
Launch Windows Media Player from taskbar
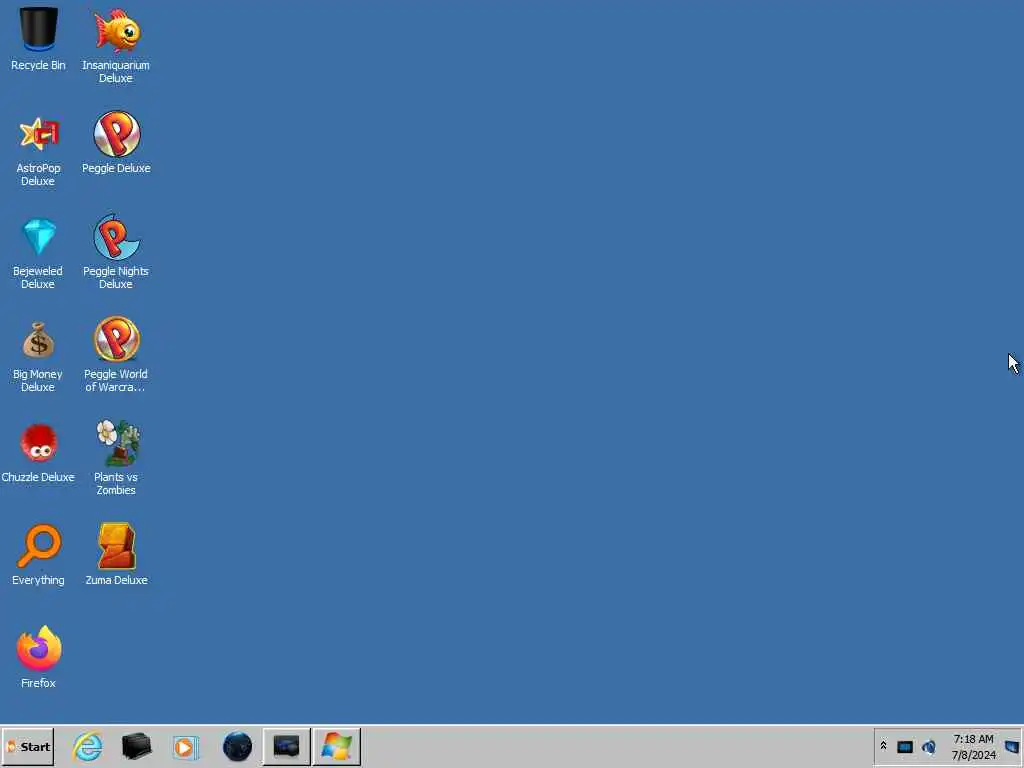(x=185, y=747)
